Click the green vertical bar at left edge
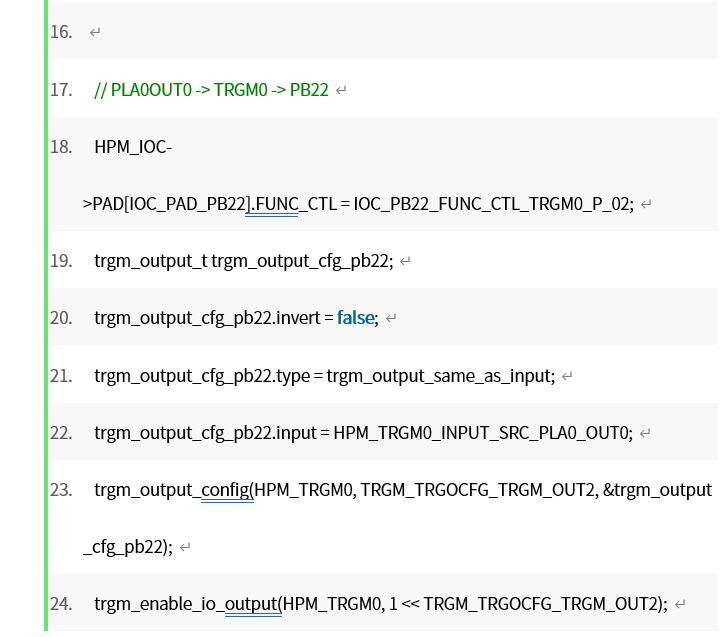726x637 pixels. (x=46, y=315)
